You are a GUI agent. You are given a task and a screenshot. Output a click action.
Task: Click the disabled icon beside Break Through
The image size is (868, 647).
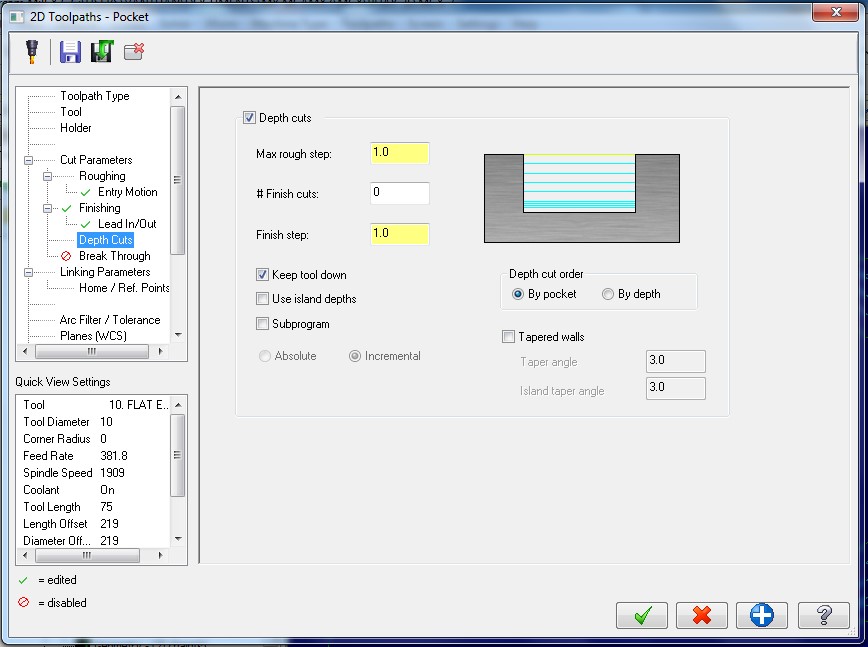point(66,256)
